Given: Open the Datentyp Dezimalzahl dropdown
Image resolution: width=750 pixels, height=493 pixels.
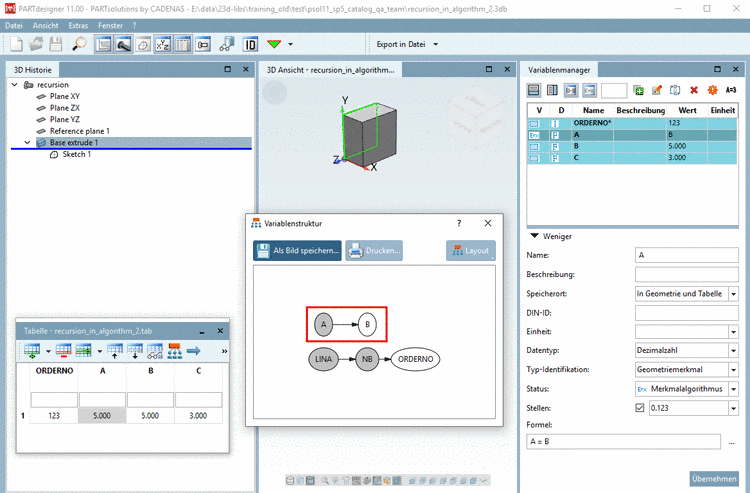Looking at the screenshot, I should pyautogui.click(x=733, y=351).
